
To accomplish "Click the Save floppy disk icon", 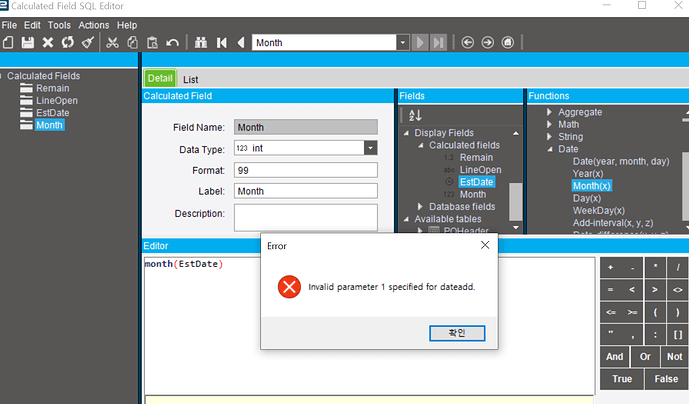I will 28,43.
